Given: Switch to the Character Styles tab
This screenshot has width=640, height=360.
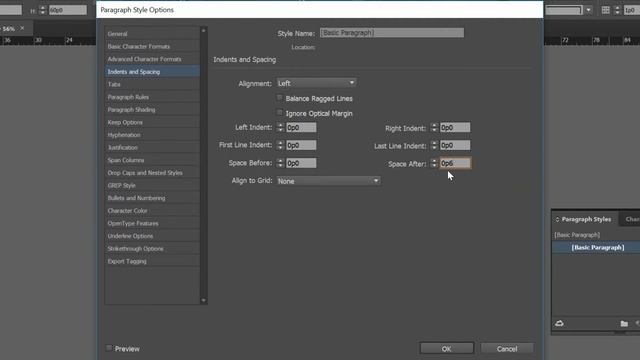Looking at the screenshot, I should point(632,219).
